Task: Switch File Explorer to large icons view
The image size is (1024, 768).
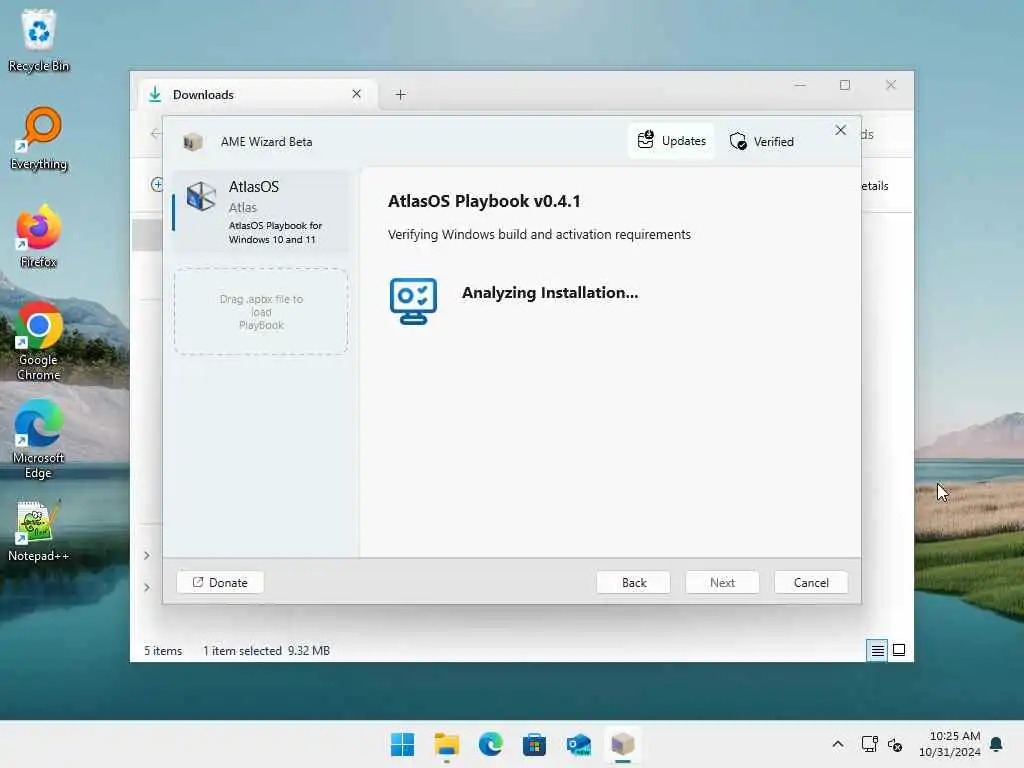Action: [899, 650]
